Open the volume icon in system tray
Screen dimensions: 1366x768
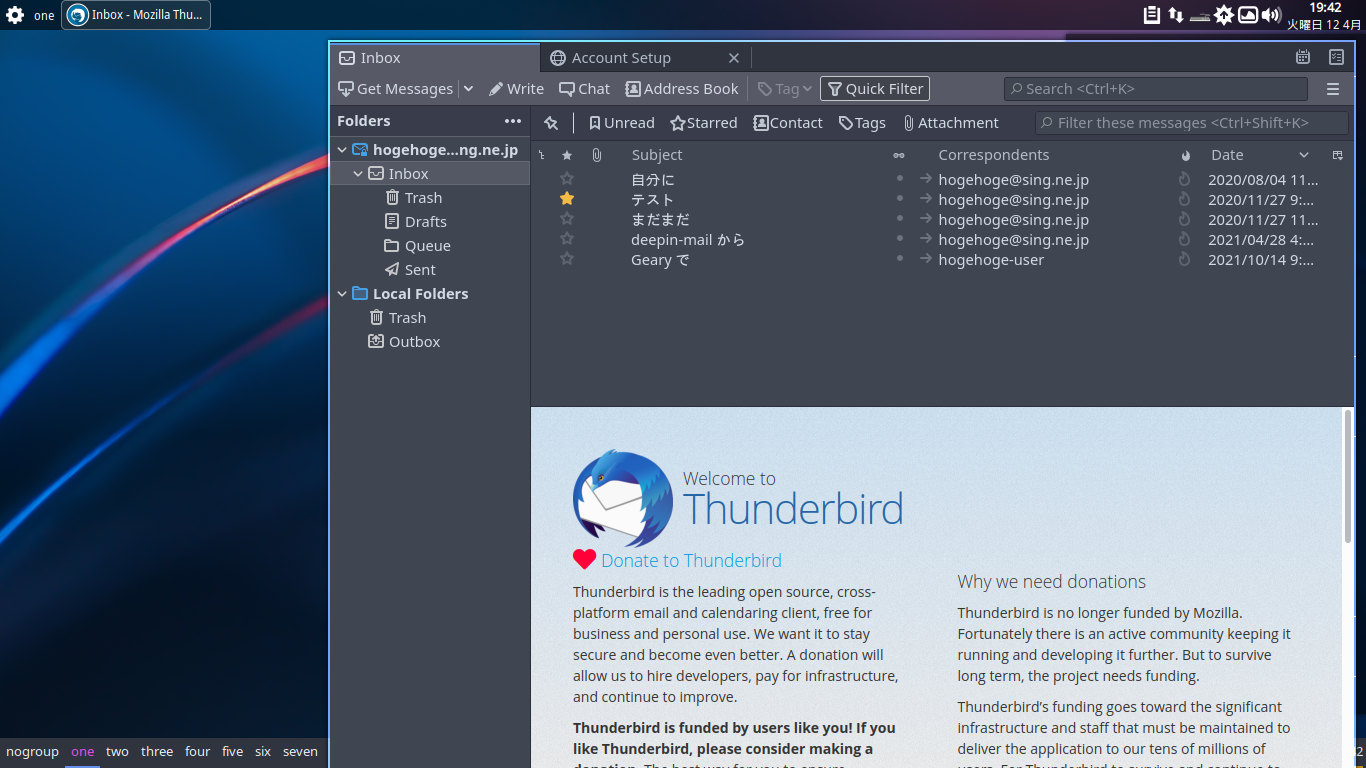point(1271,15)
